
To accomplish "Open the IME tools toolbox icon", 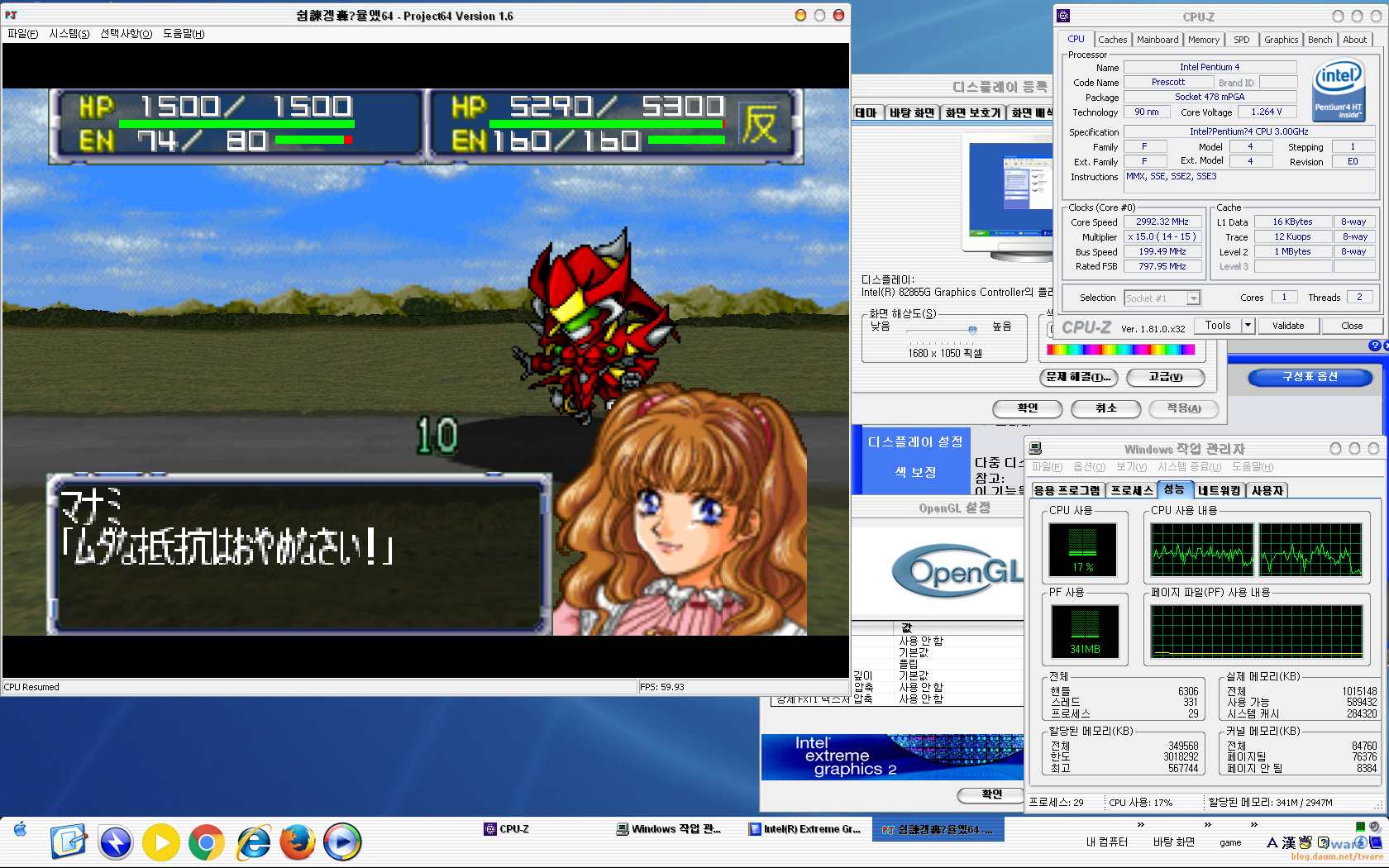I will [1305, 842].
